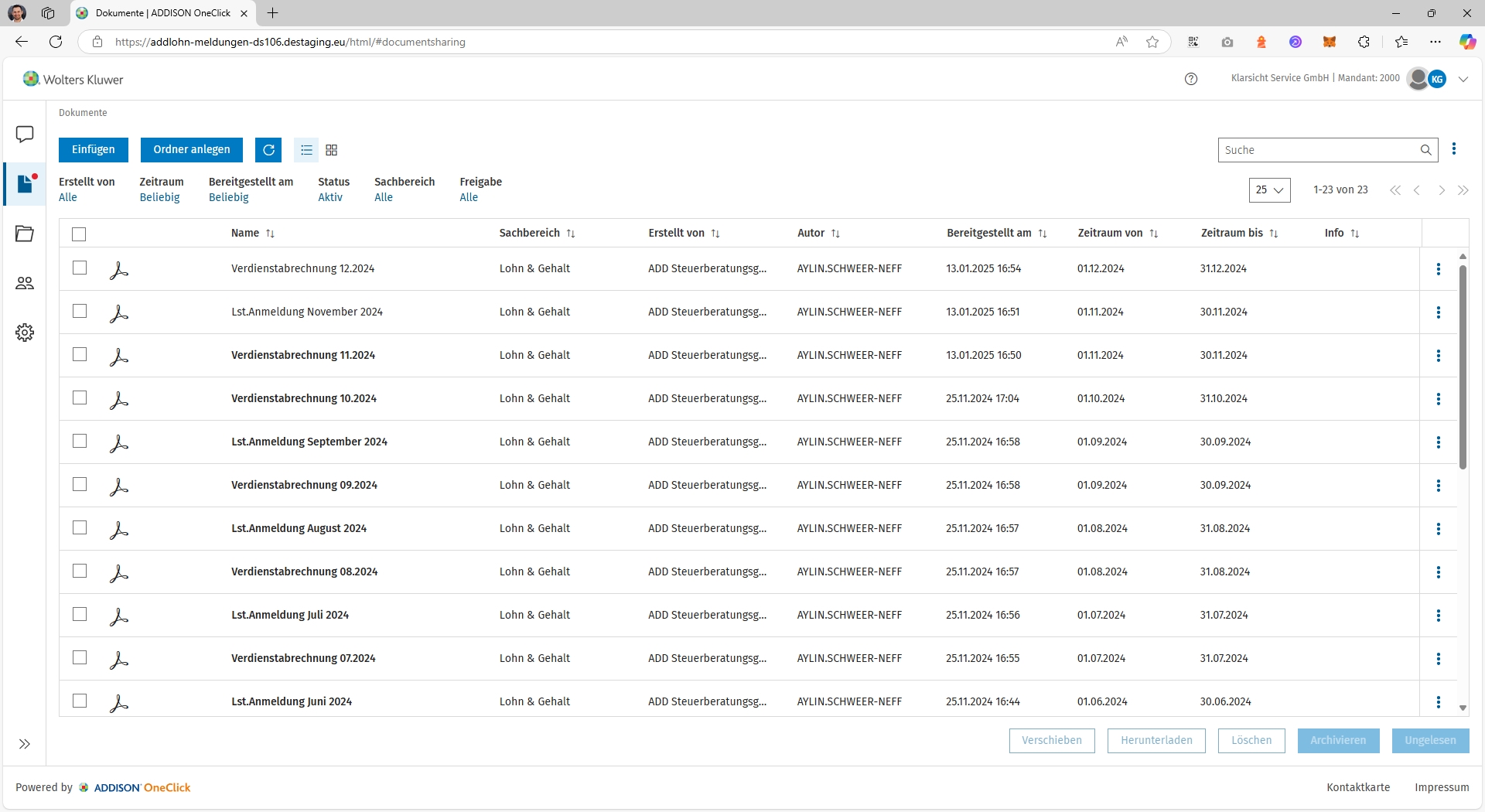The width and height of the screenshot is (1485, 812).
Task: Click the Löschen button
Action: [1251, 741]
